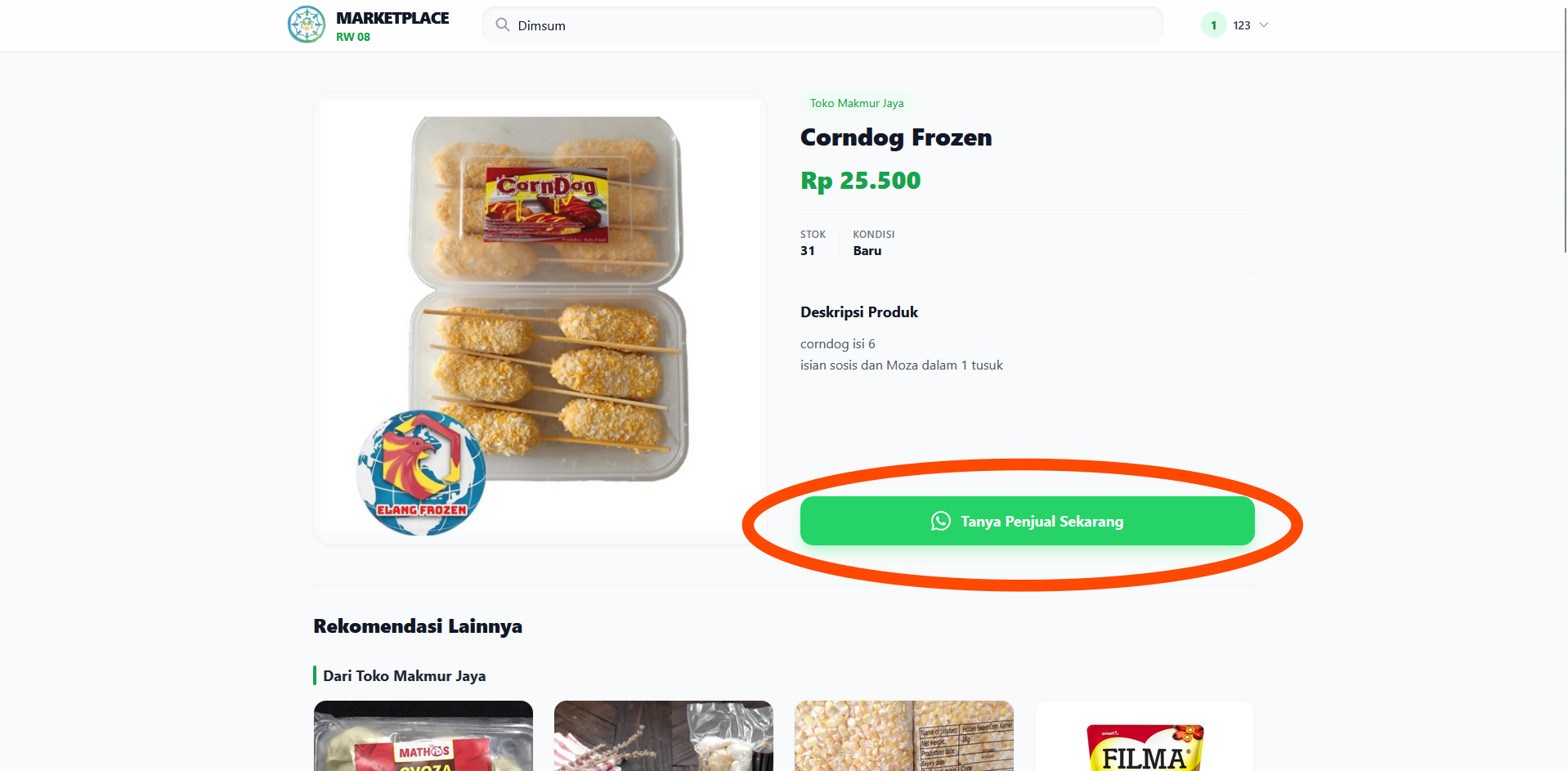This screenshot has width=1568, height=771.
Task: Click the WhatsApp icon on green button
Action: point(941,521)
